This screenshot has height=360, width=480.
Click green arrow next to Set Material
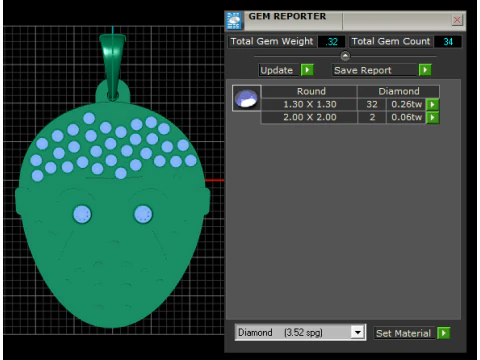[x=444, y=333]
